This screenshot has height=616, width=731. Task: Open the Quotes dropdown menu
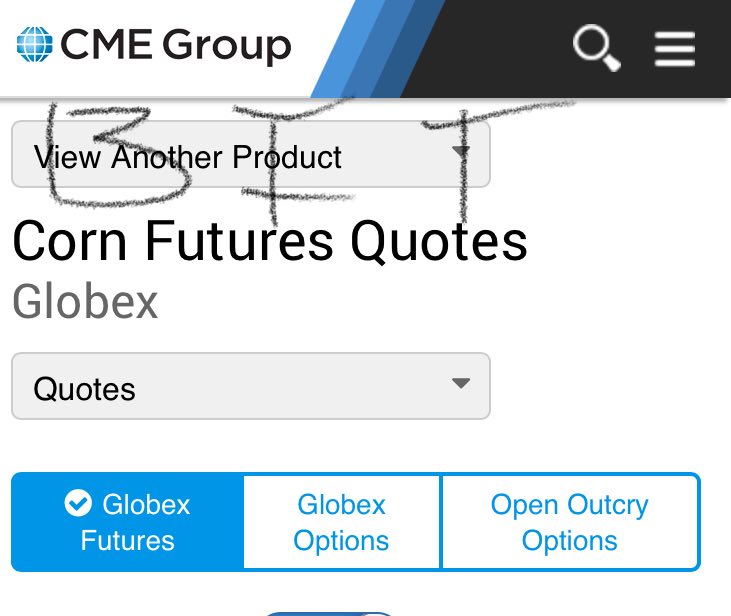coord(251,386)
